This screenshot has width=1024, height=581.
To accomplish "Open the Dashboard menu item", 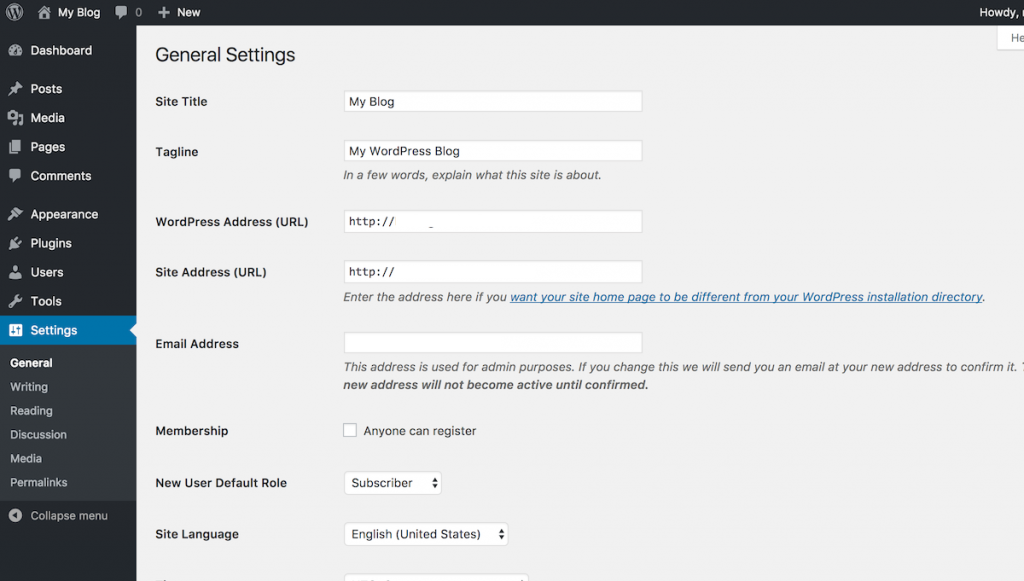I will point(68,50).
